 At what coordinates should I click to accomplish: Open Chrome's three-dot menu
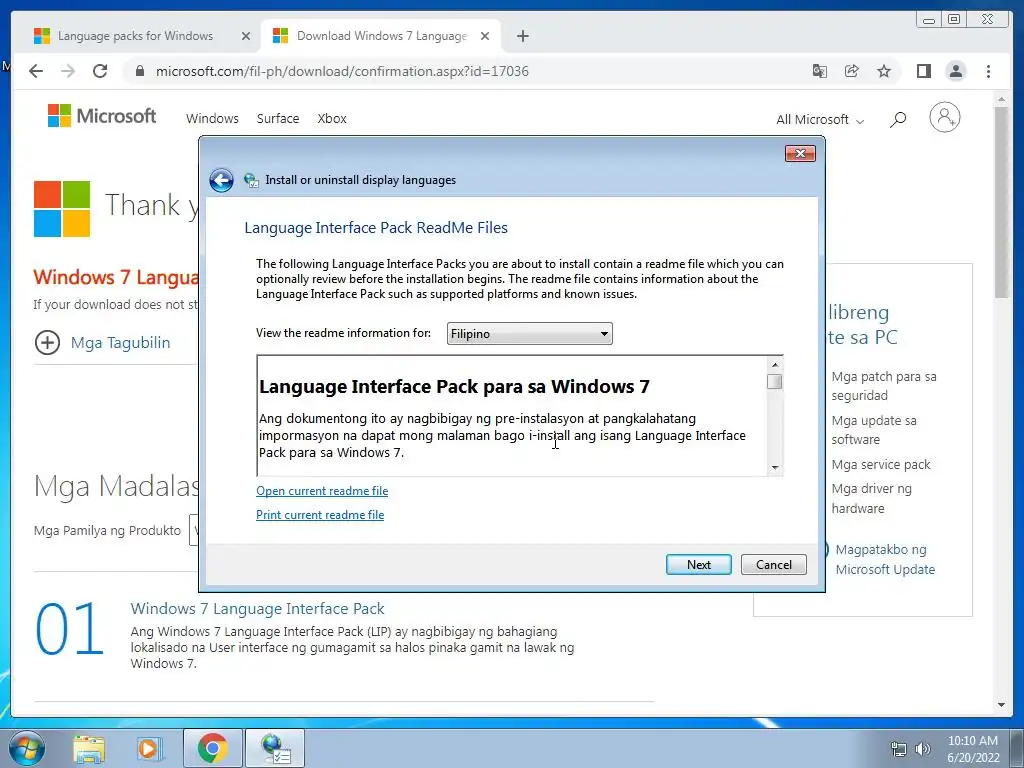(988, 71)
